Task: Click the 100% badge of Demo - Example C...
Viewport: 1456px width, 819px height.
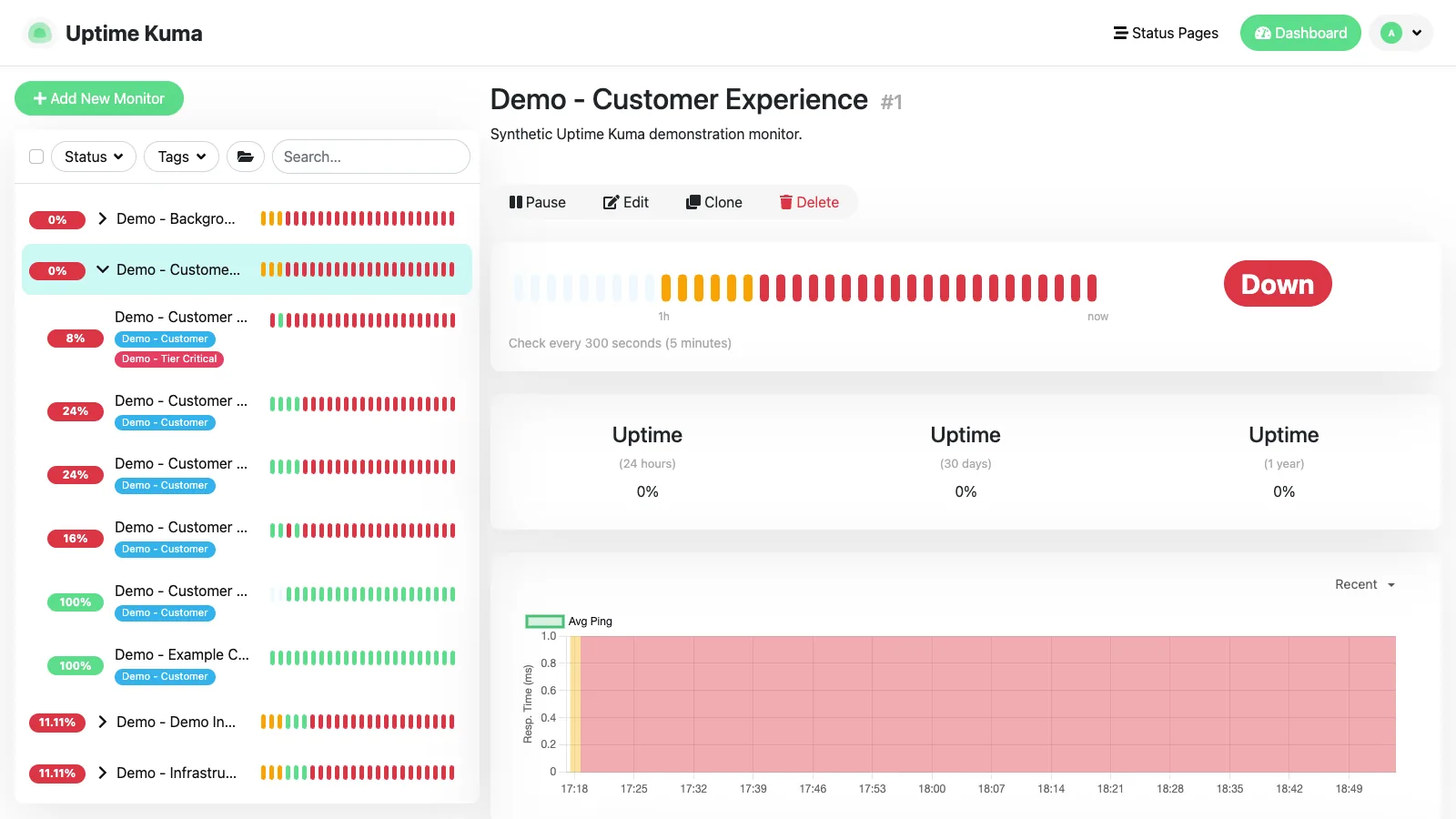Action: point(76,666)
